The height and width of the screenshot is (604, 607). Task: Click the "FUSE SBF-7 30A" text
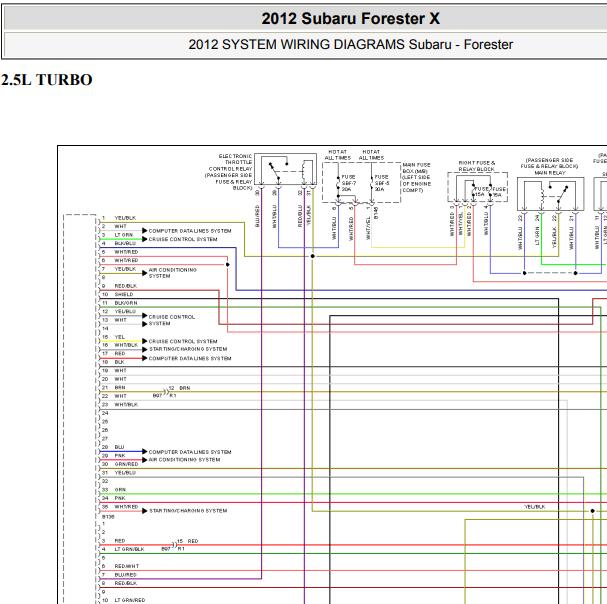coord(348,183)
